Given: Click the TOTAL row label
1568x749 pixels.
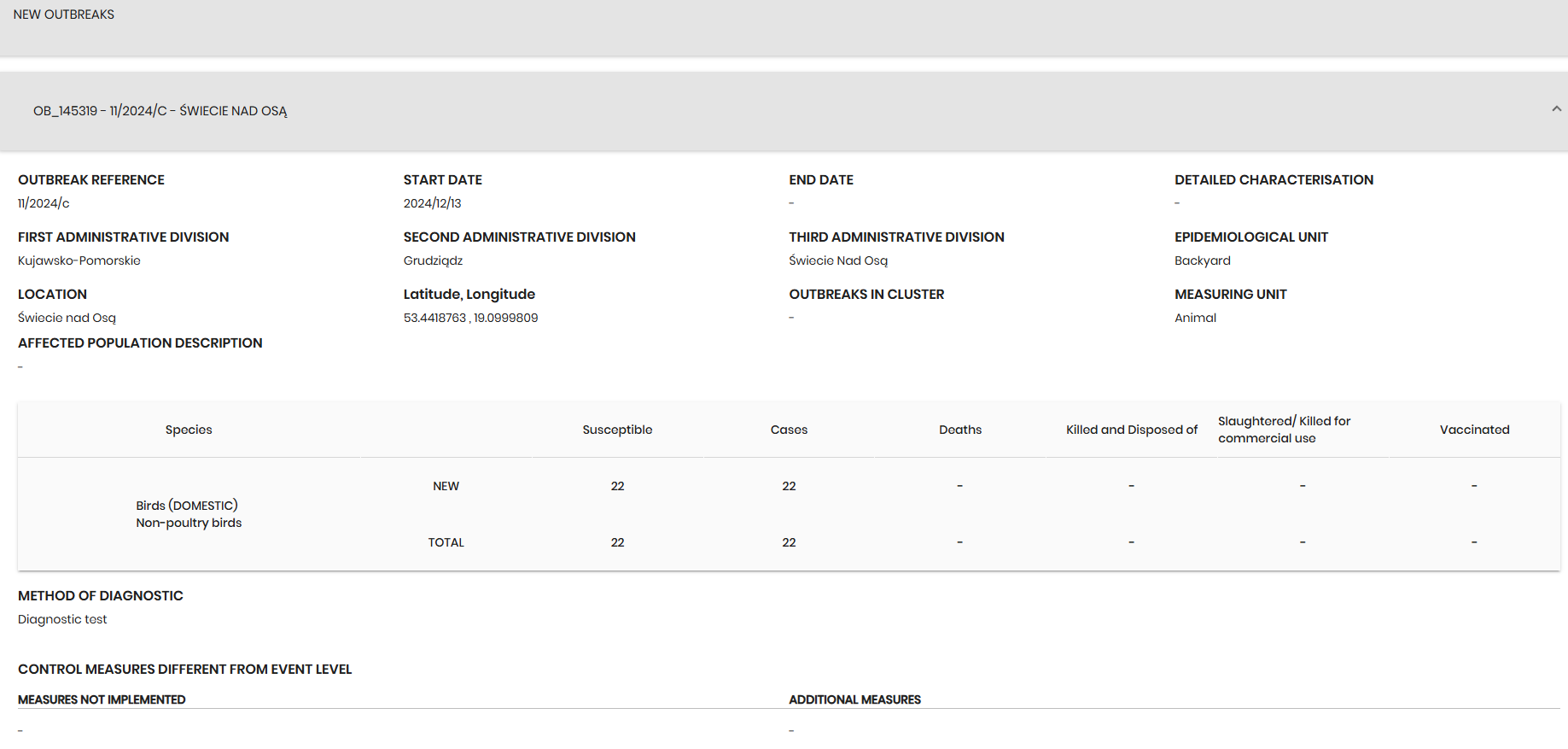Looking at the screenshot, I should pyautogui.click(x=446, y=542).
